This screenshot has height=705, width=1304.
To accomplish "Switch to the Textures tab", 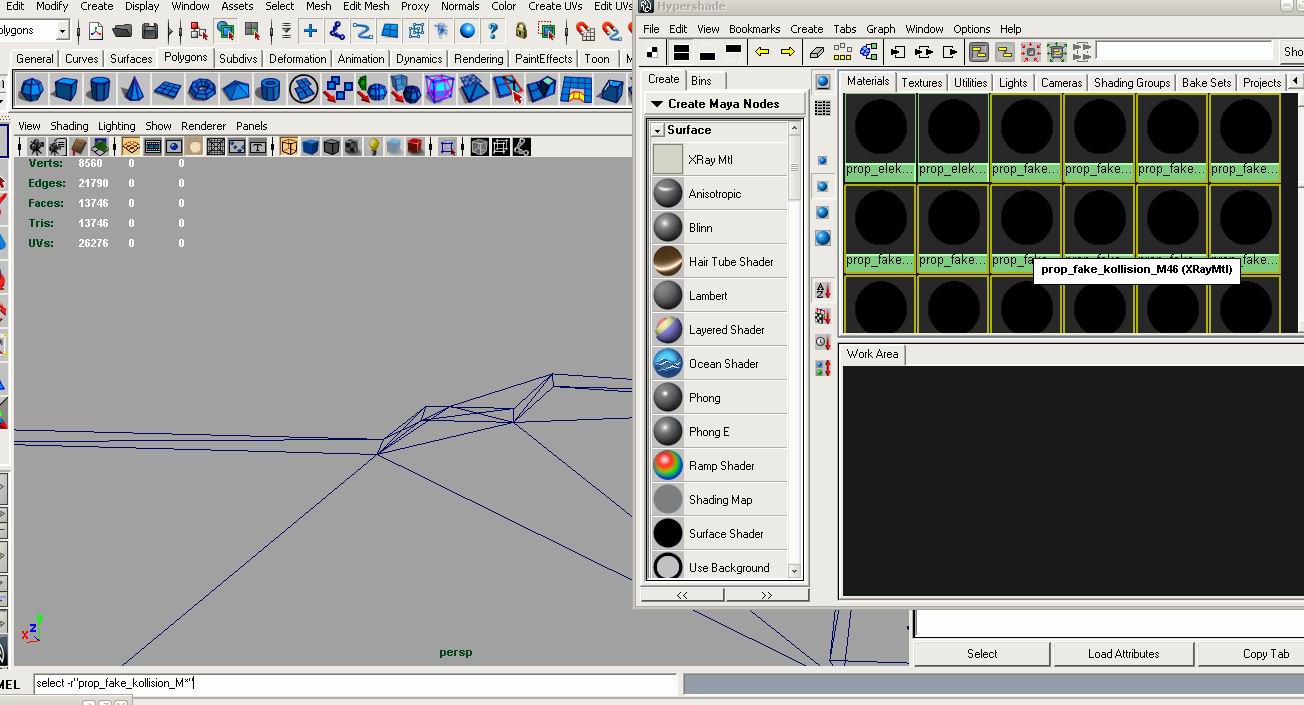I will coord(921,82).
